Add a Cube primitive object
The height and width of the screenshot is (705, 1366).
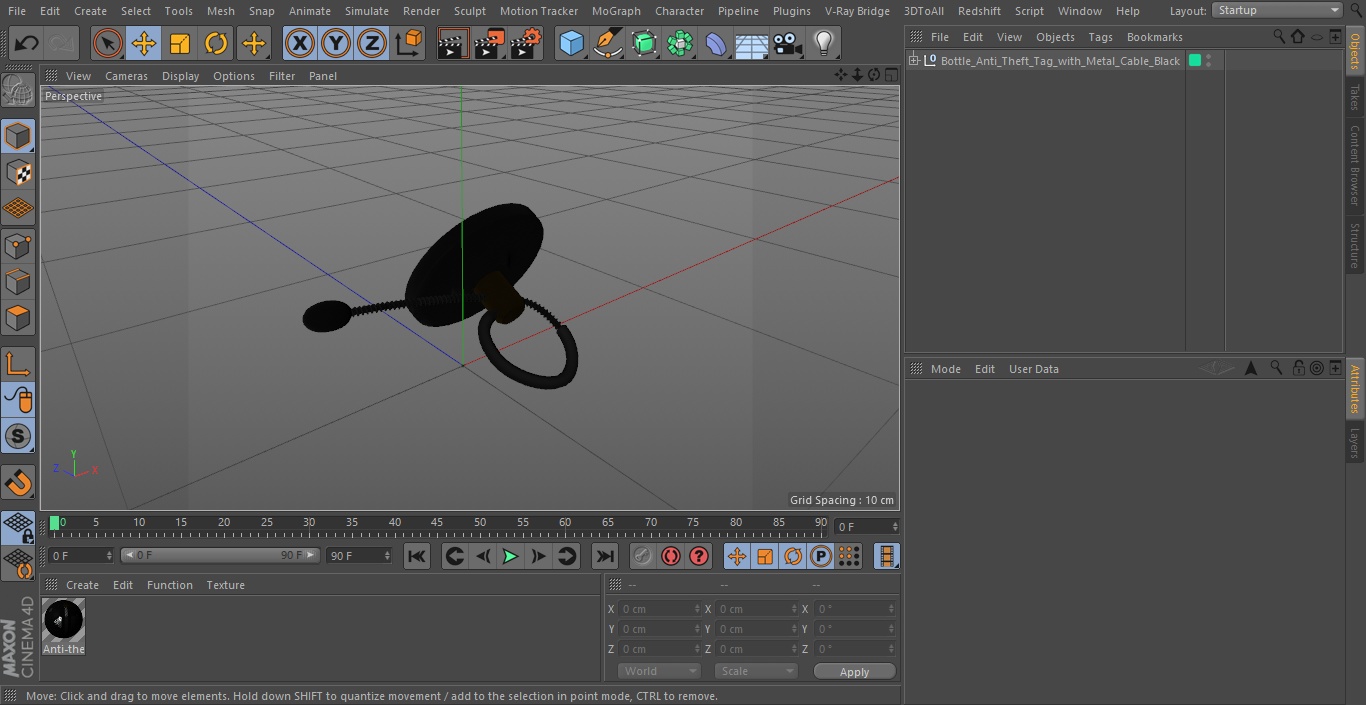click(x=571, y=43)
